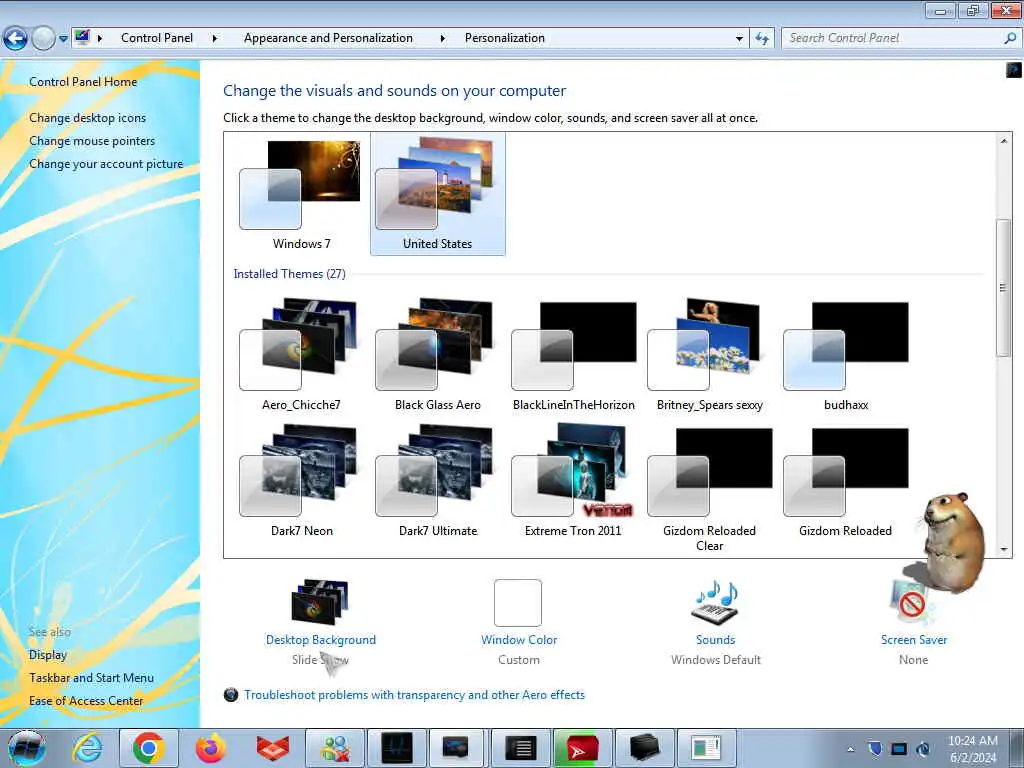Go to Control Panel Home
The width and height of the screenshot is (1024, 768).
click(83, 82)
